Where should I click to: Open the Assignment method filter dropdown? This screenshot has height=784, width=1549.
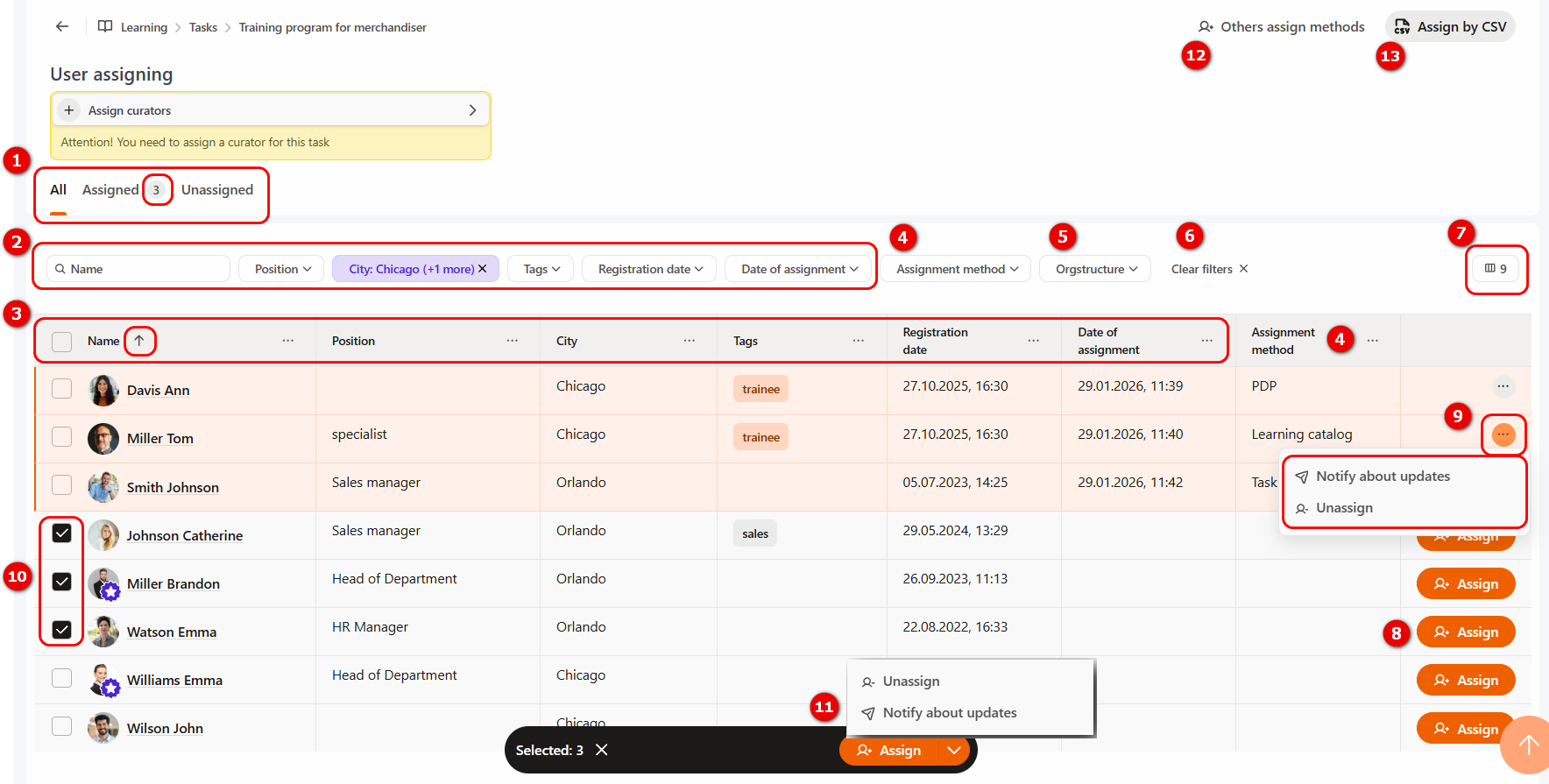click(957, 269)
